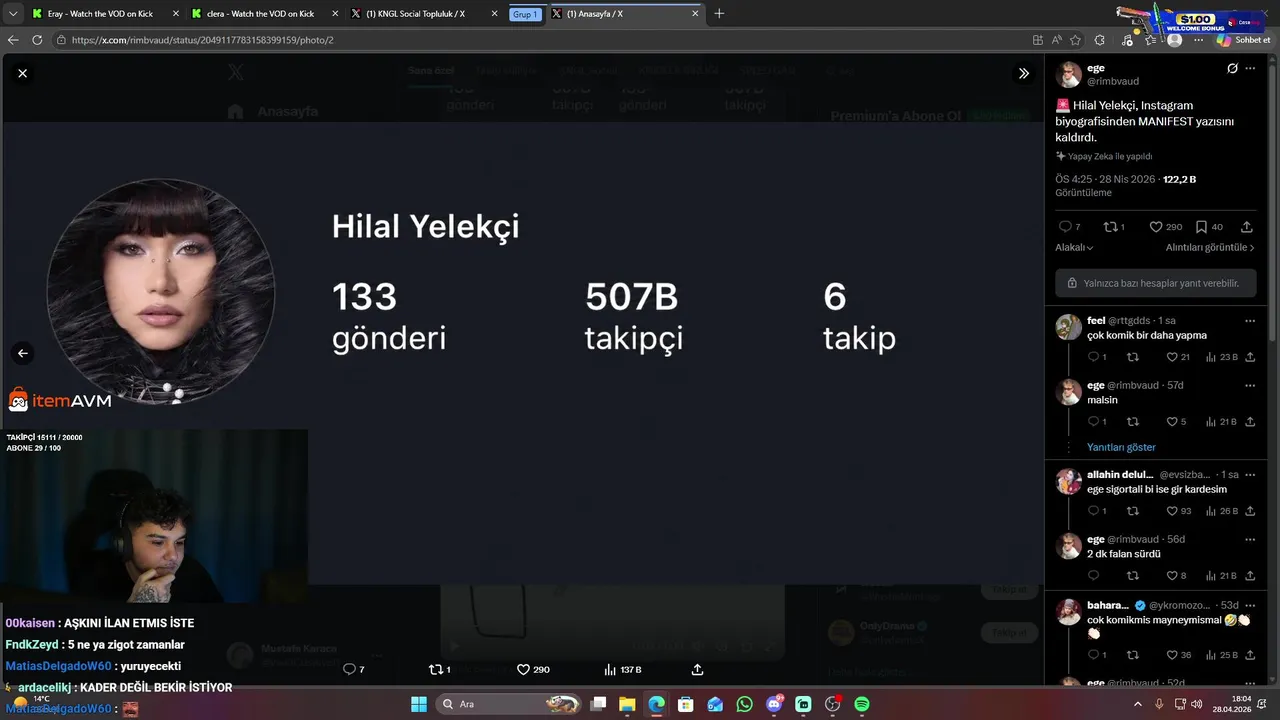Close the photo viewer with the X
This screenshot has width=1280, height=720.
coord(22,73)
